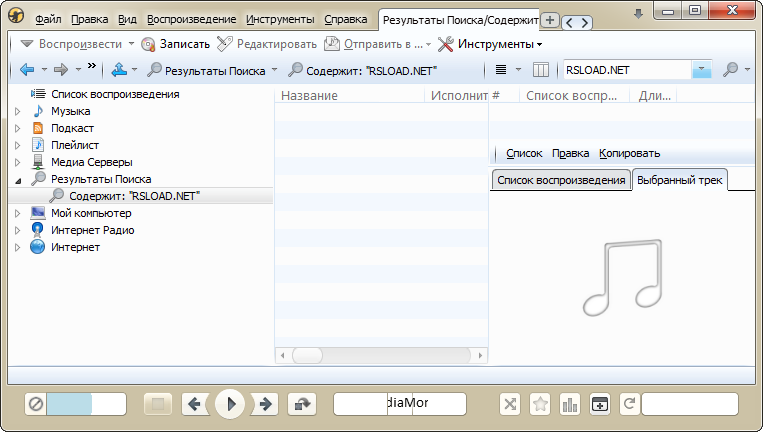
Task: Navigate back with blue left arrow
Action: [x=27, y=70]
